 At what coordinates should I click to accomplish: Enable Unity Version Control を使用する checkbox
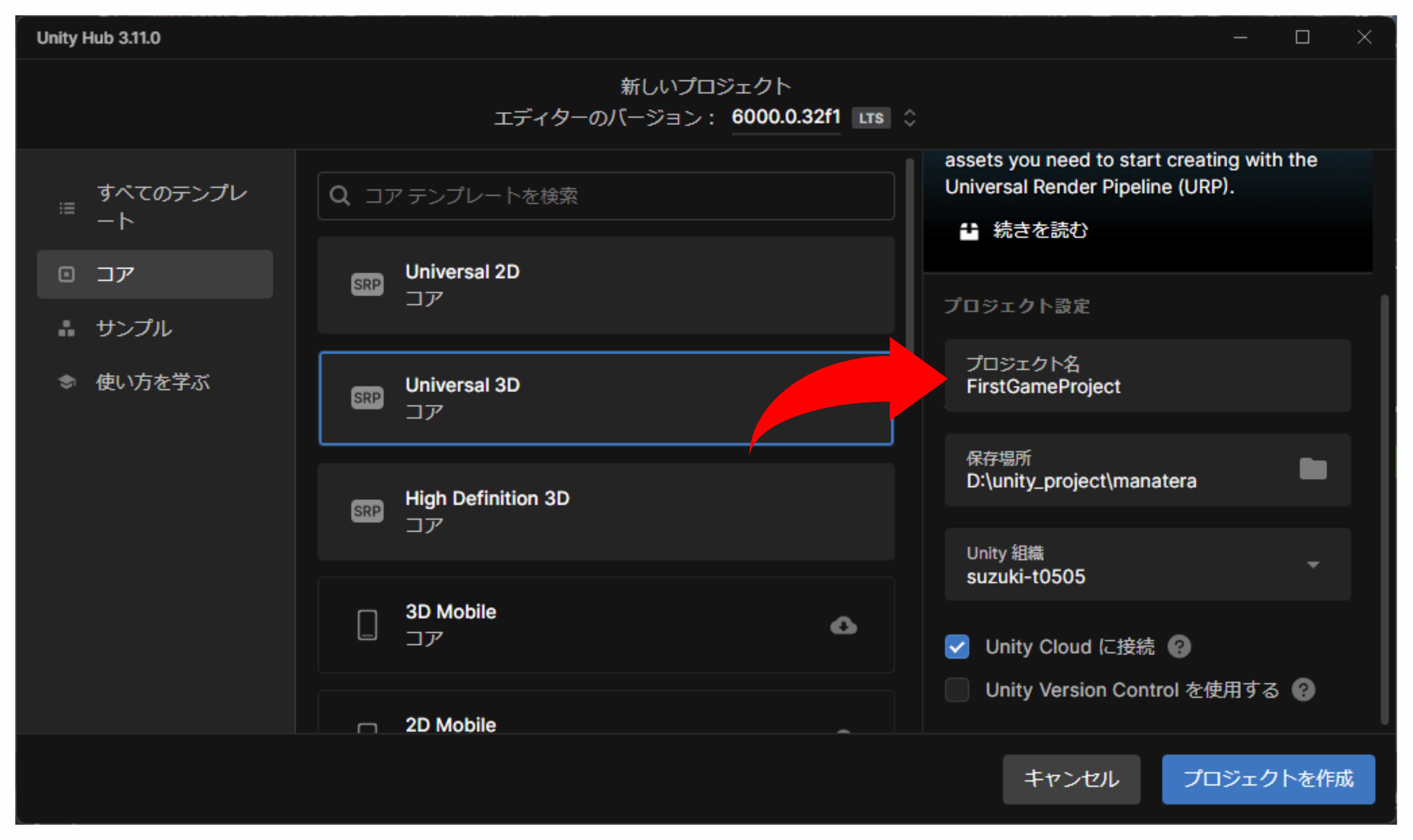pos(957,690)
